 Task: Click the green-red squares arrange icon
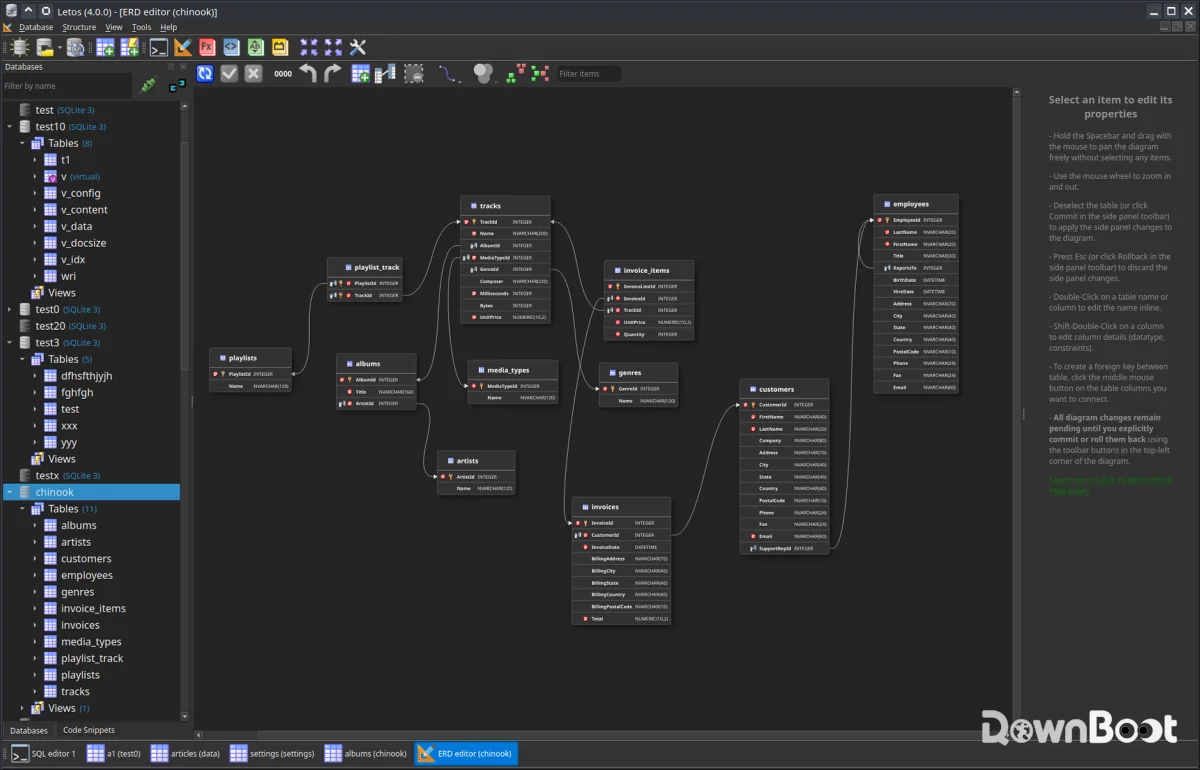(x=516, y=73)
